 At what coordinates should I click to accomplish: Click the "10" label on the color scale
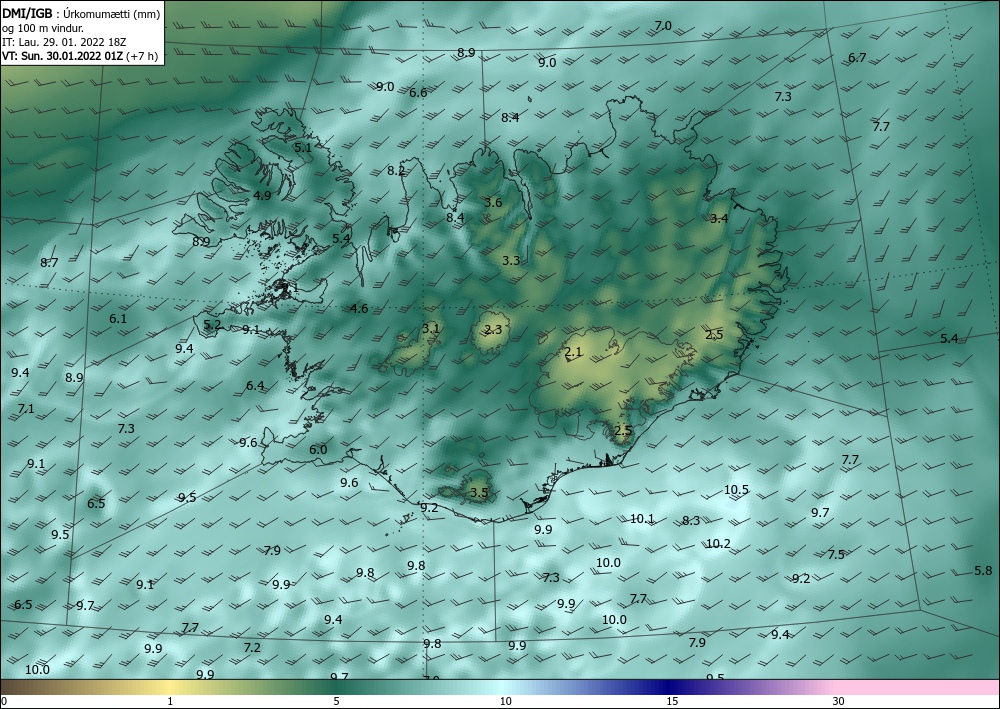tap(505, 701)
